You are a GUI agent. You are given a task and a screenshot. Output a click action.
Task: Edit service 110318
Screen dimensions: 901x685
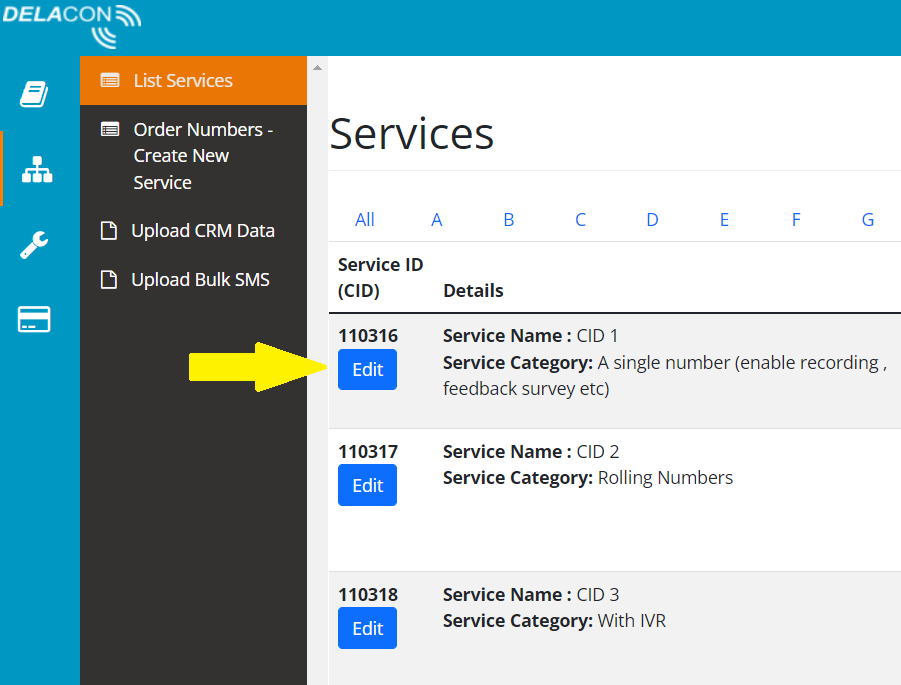367,629
